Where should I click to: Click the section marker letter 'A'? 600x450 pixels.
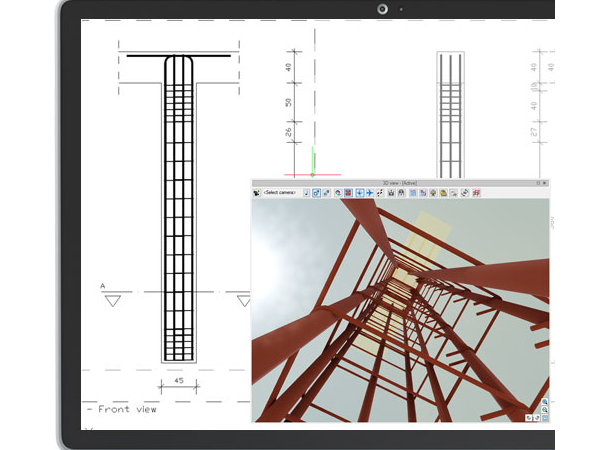pyautogui.click(x=103, y=286)
